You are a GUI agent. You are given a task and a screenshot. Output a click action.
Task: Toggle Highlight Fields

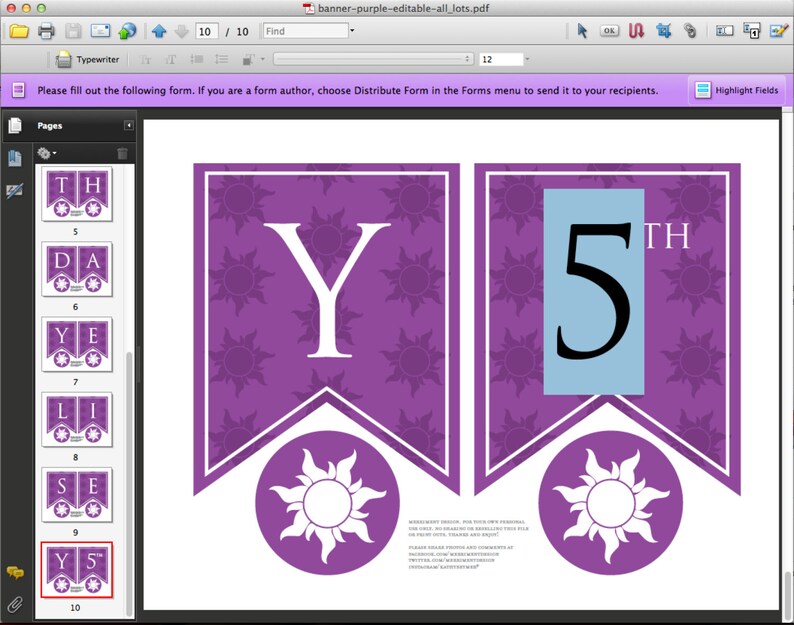[x=737, y=90]
